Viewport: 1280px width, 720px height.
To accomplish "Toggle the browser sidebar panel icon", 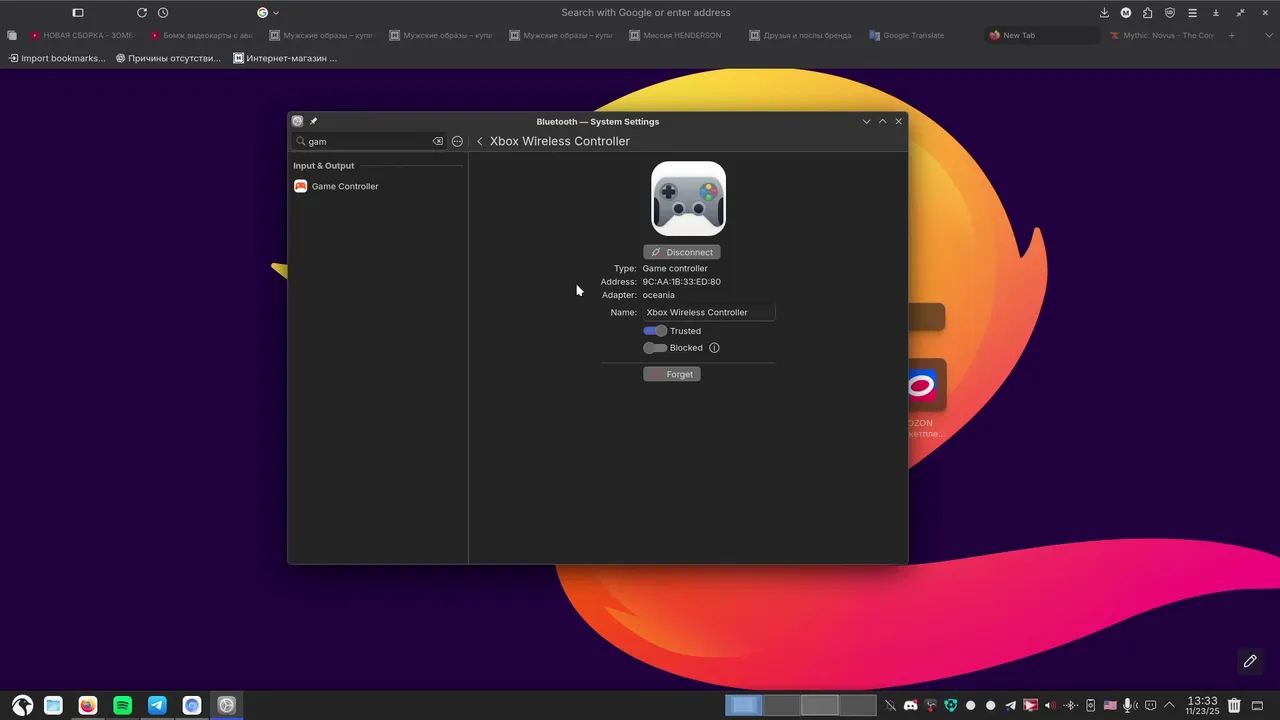I will coord(78,13).
